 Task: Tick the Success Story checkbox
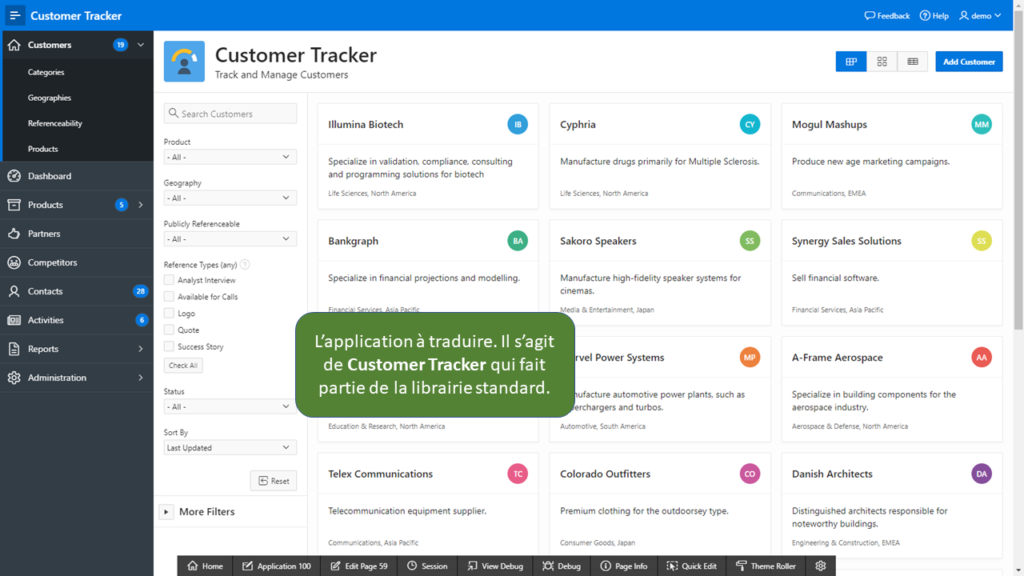click(x=169, y=347)
